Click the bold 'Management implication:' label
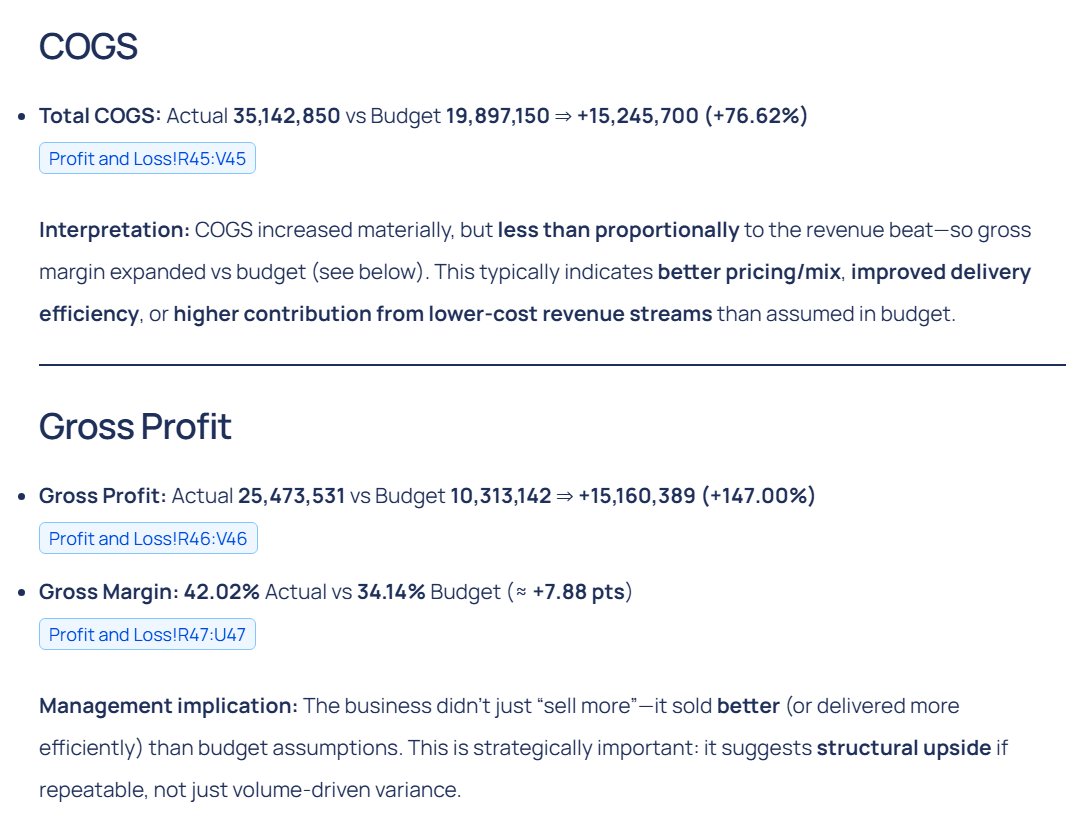 (x=168, y=706)
